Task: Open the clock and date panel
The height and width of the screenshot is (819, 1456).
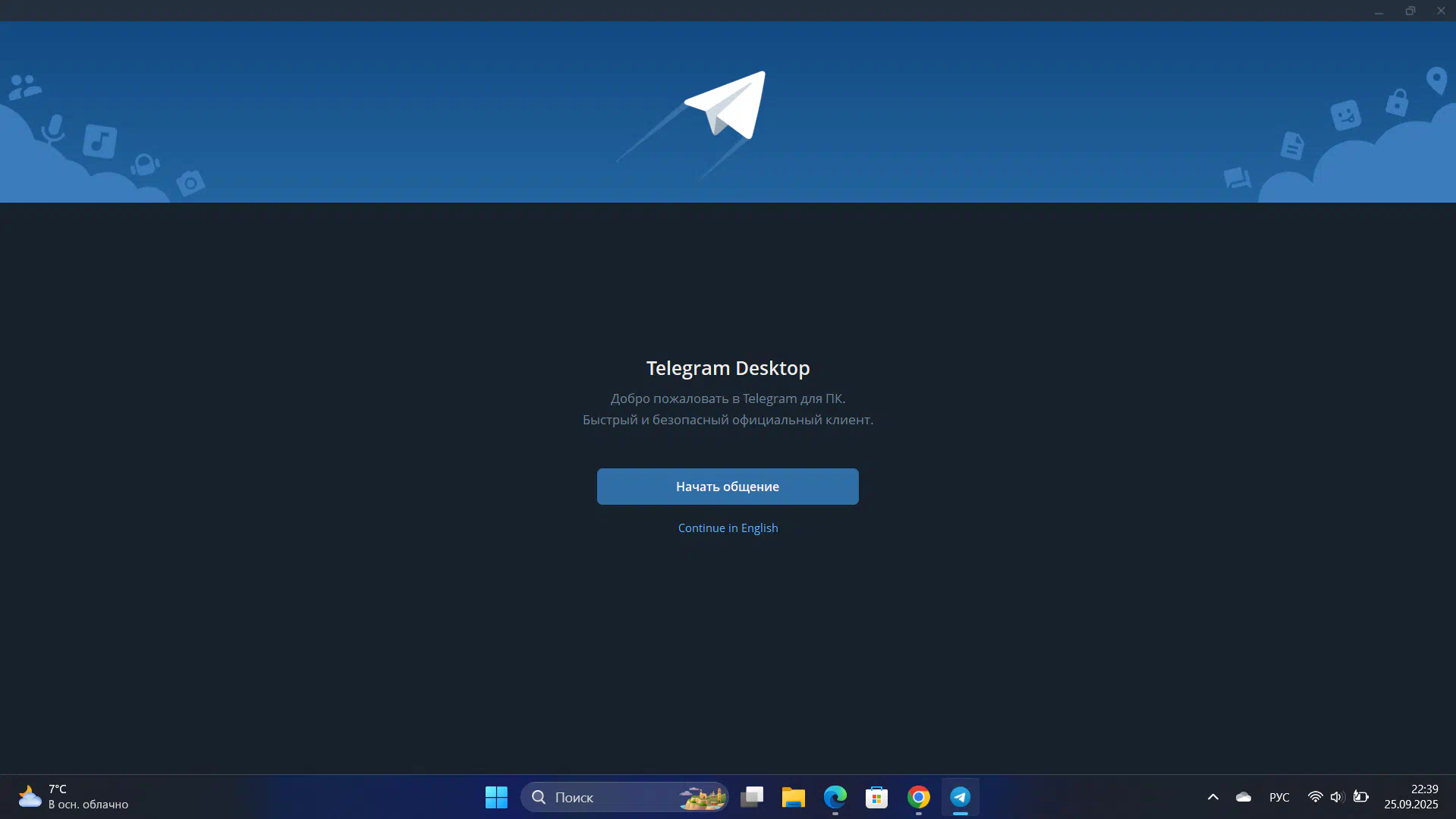Action: click(1410, 797)
